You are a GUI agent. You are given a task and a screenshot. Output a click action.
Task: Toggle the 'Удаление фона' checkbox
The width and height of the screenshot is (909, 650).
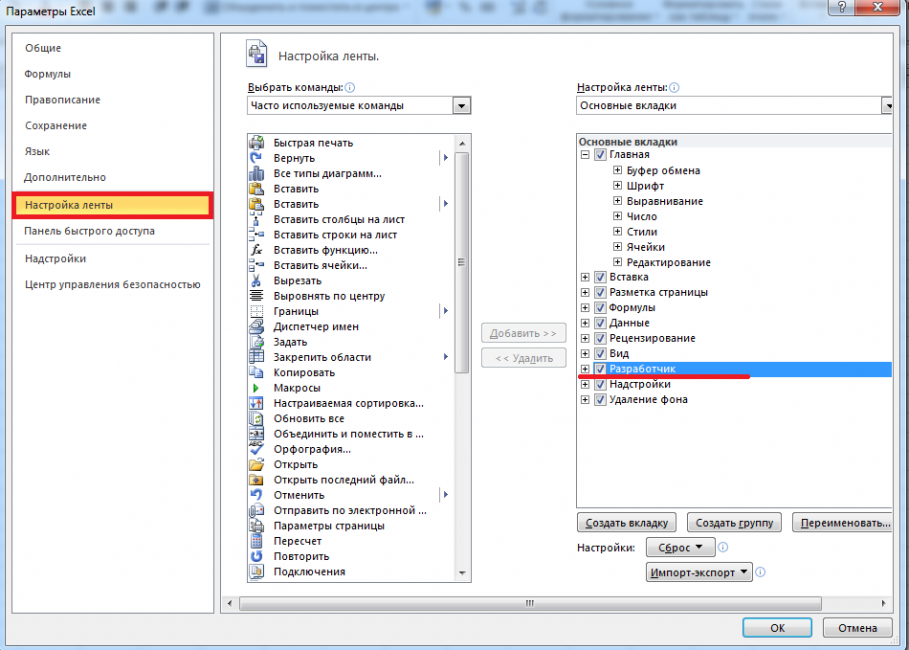tap(600, 400)
